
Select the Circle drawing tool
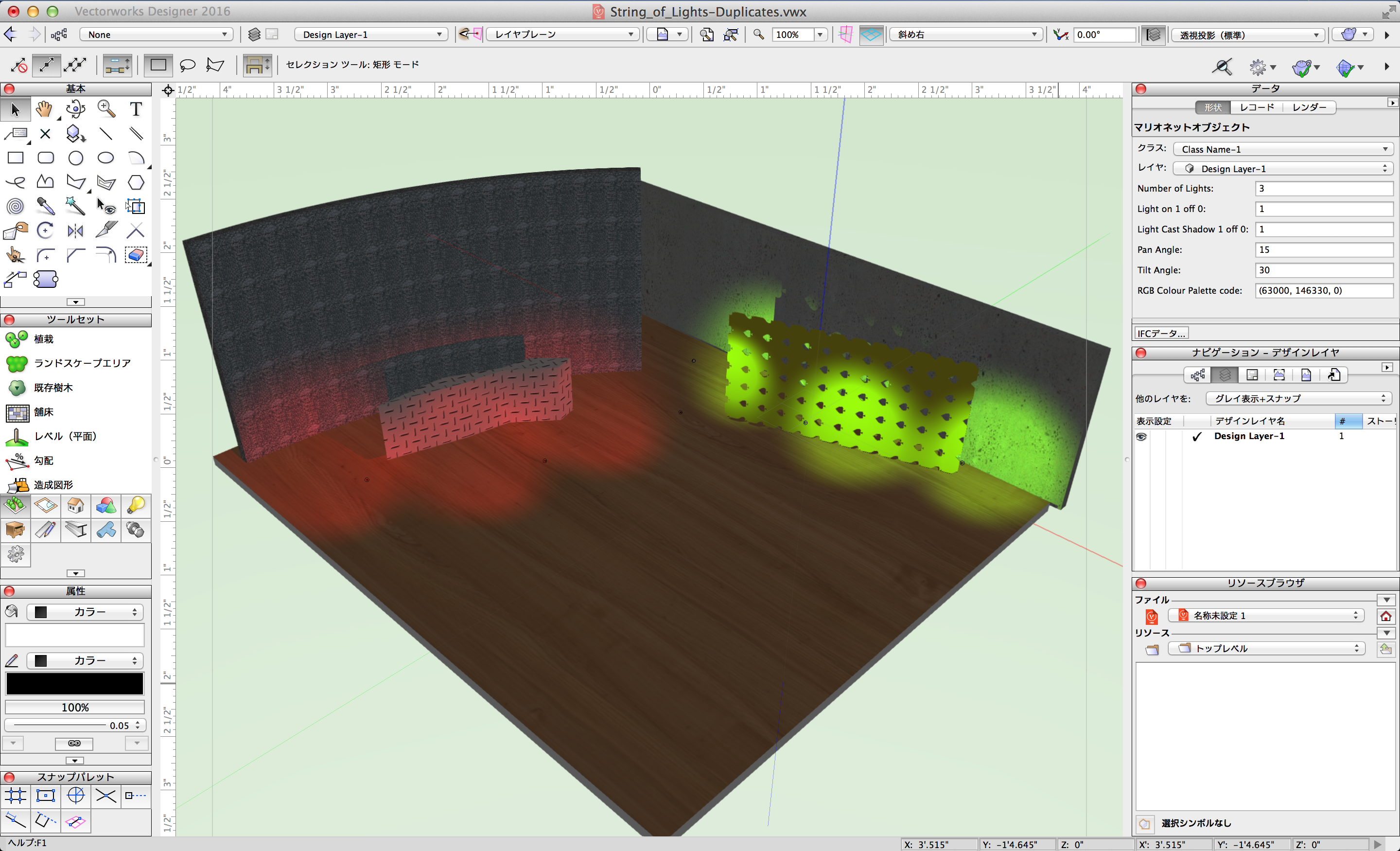(x=75, y=158)
